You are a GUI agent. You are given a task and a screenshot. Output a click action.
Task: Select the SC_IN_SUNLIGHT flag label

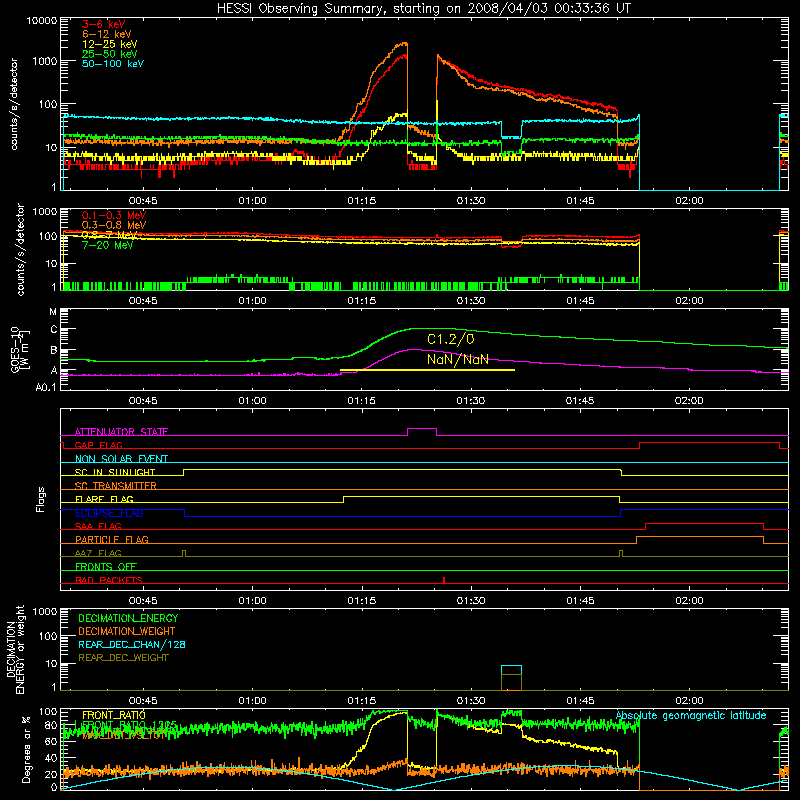tap(115, 472)
